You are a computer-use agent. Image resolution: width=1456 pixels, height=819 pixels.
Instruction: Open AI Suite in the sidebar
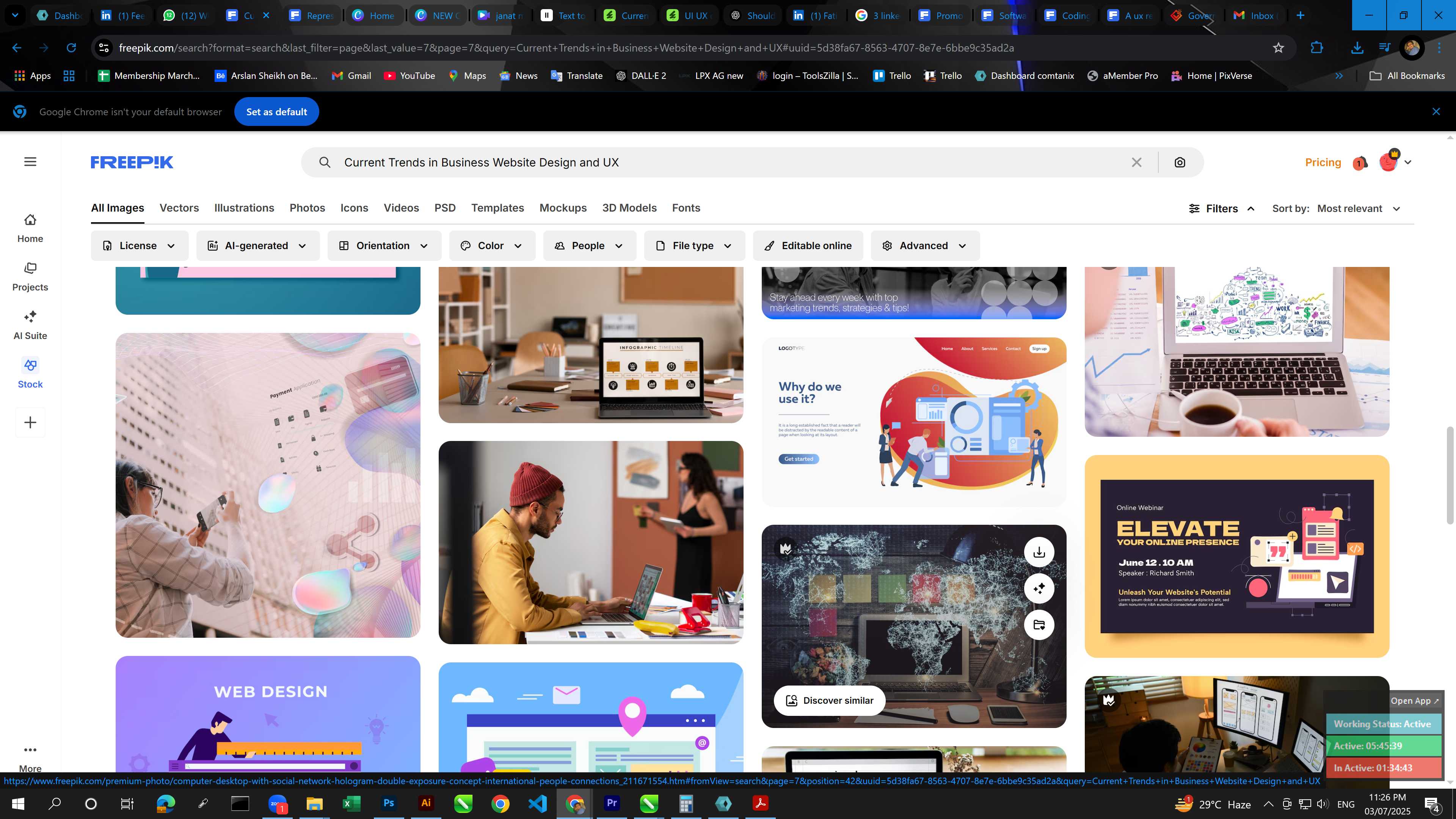[x=30, y=326]
